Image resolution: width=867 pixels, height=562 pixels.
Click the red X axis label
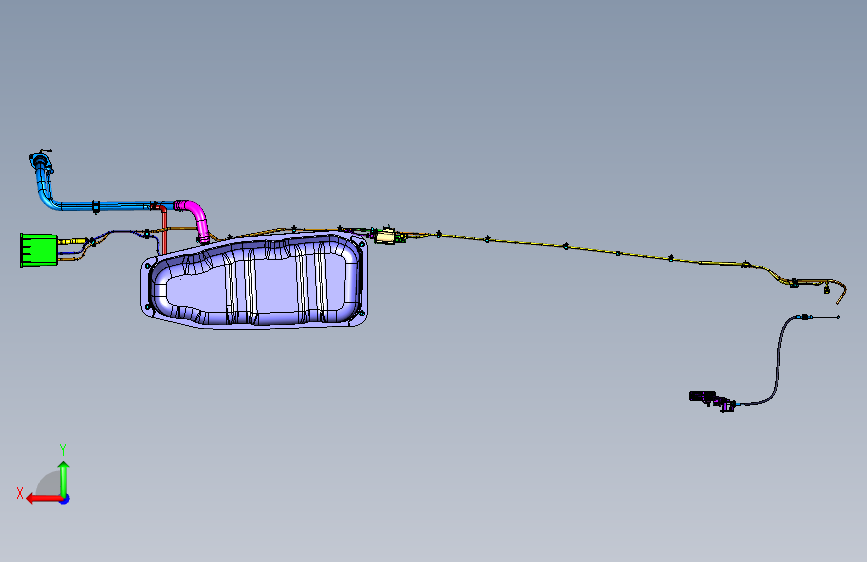coord(20,493)
